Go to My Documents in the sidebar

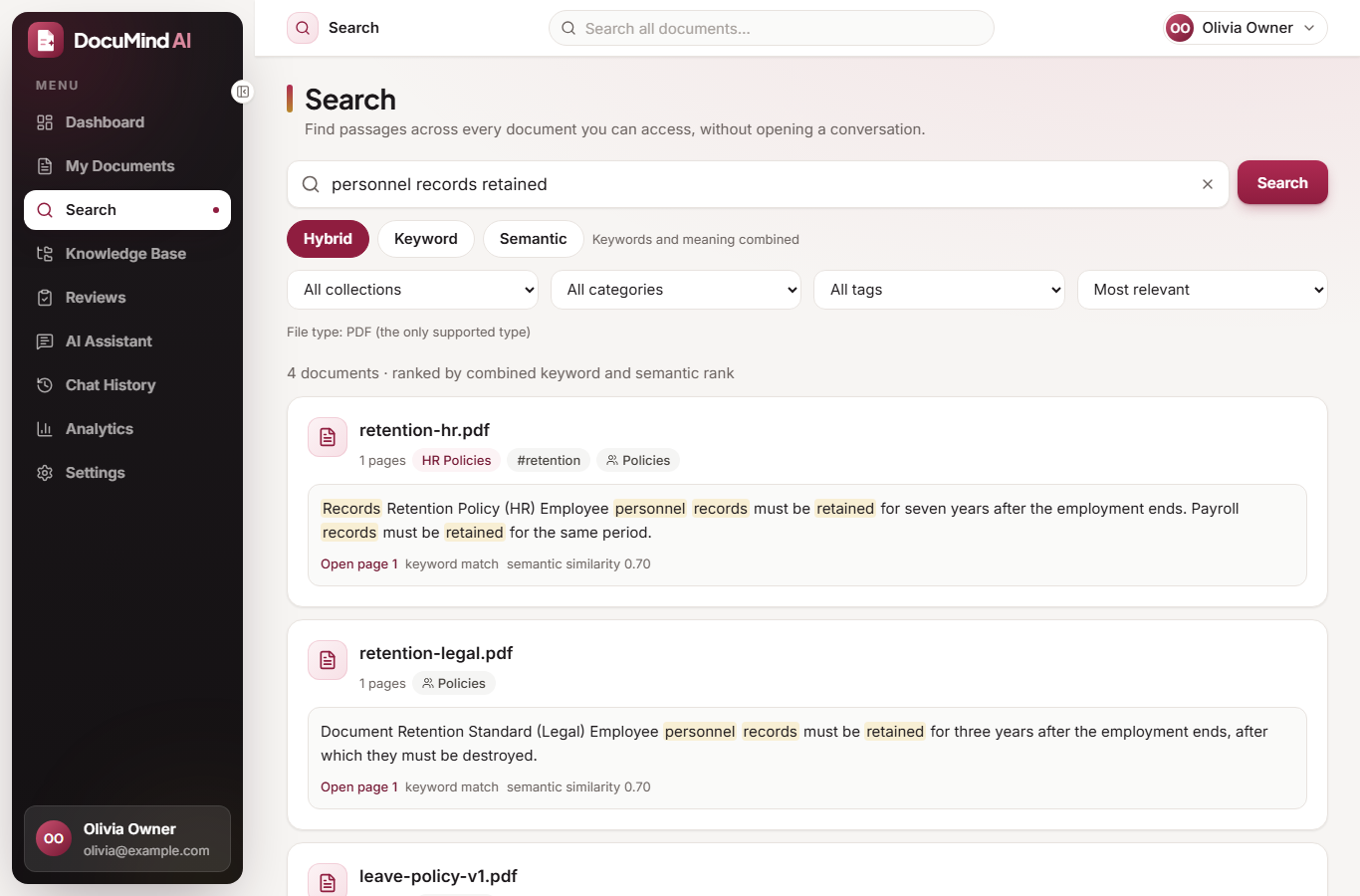tap(127, 166)
